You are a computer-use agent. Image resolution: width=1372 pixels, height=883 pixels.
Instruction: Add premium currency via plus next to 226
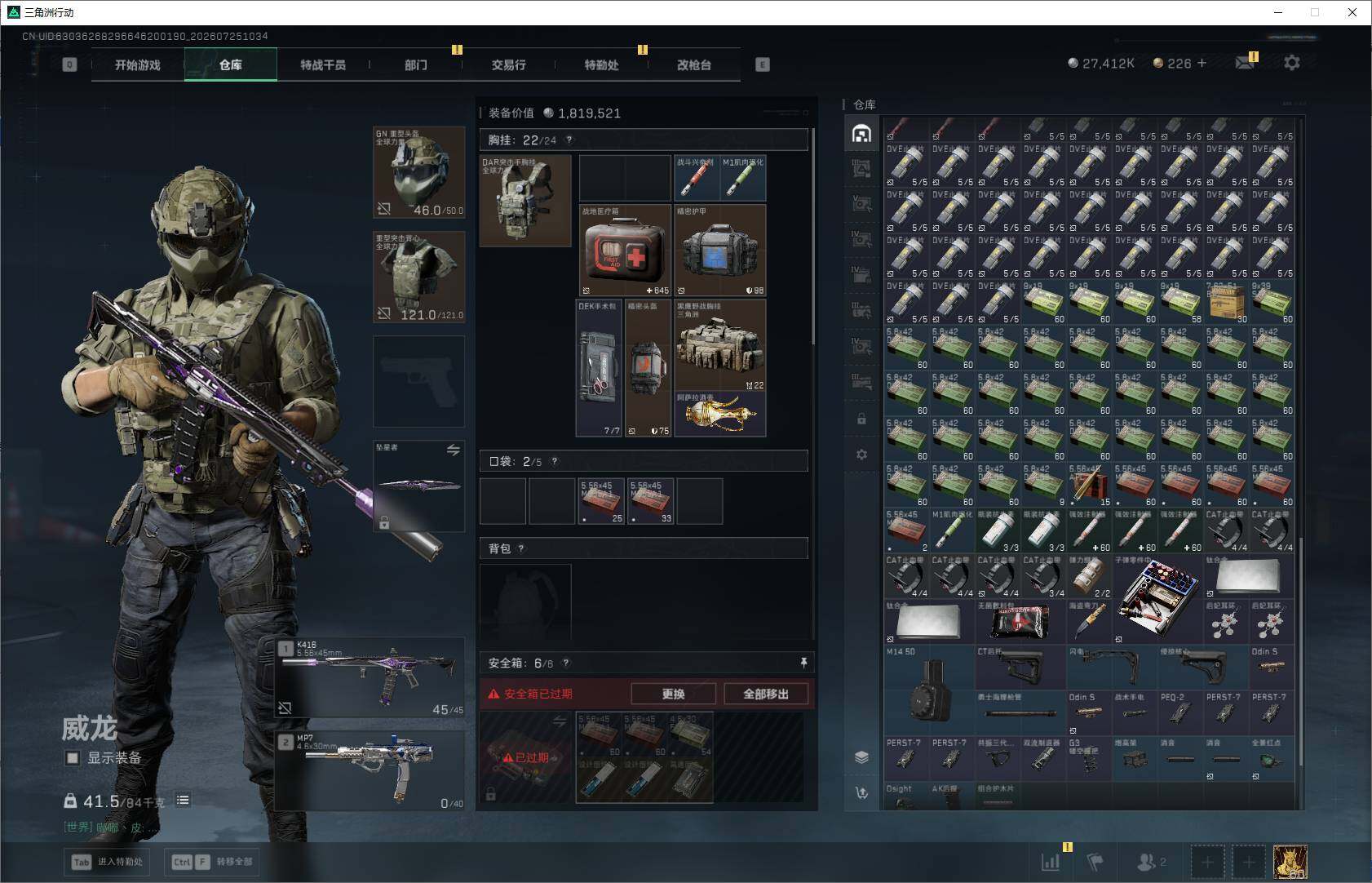tap(1202, 63)
